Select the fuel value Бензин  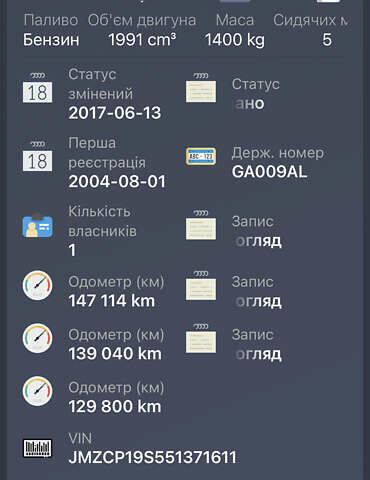point(51,40)
